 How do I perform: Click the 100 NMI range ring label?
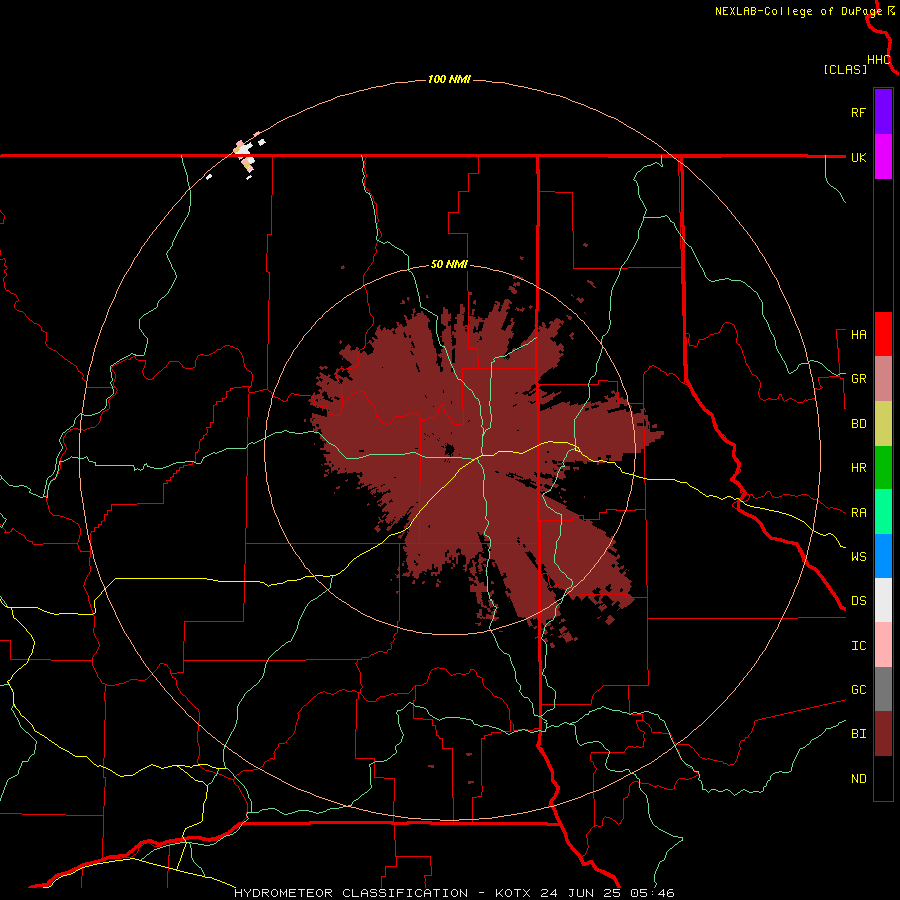[449, 79]
